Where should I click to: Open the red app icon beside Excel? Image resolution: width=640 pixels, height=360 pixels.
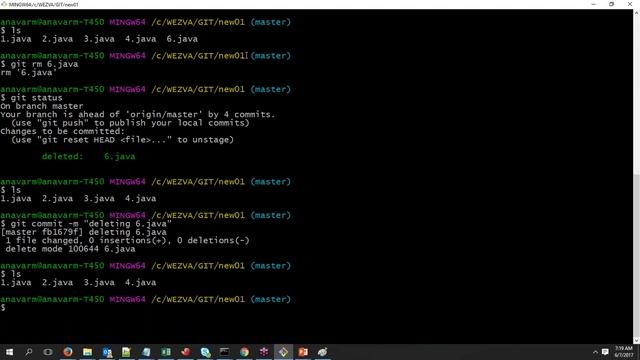(185, 352)
